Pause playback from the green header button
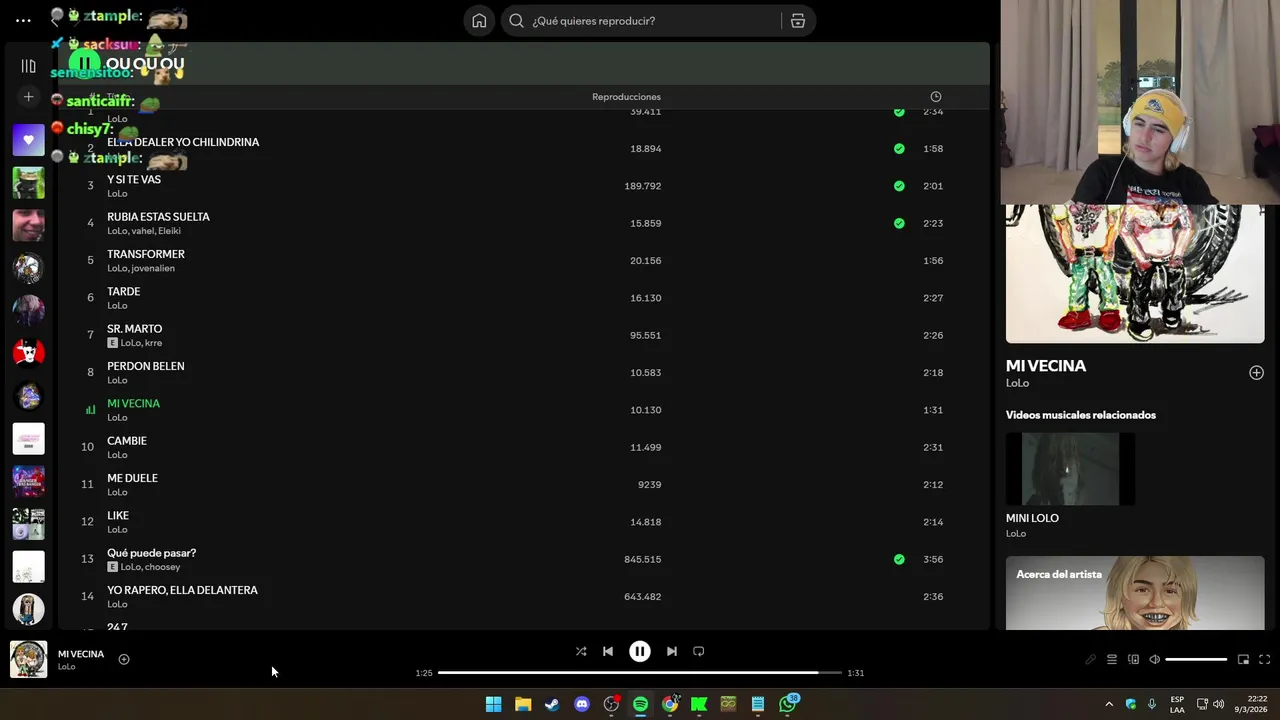The width and height of the screenshot is (1280, 720). pos(84,63)
